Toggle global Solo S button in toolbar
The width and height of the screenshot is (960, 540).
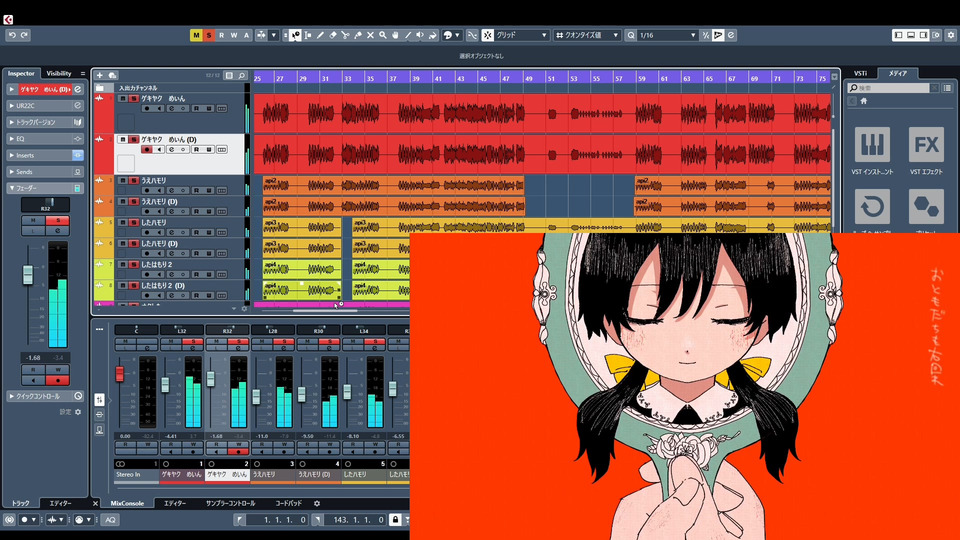[208, 36]
